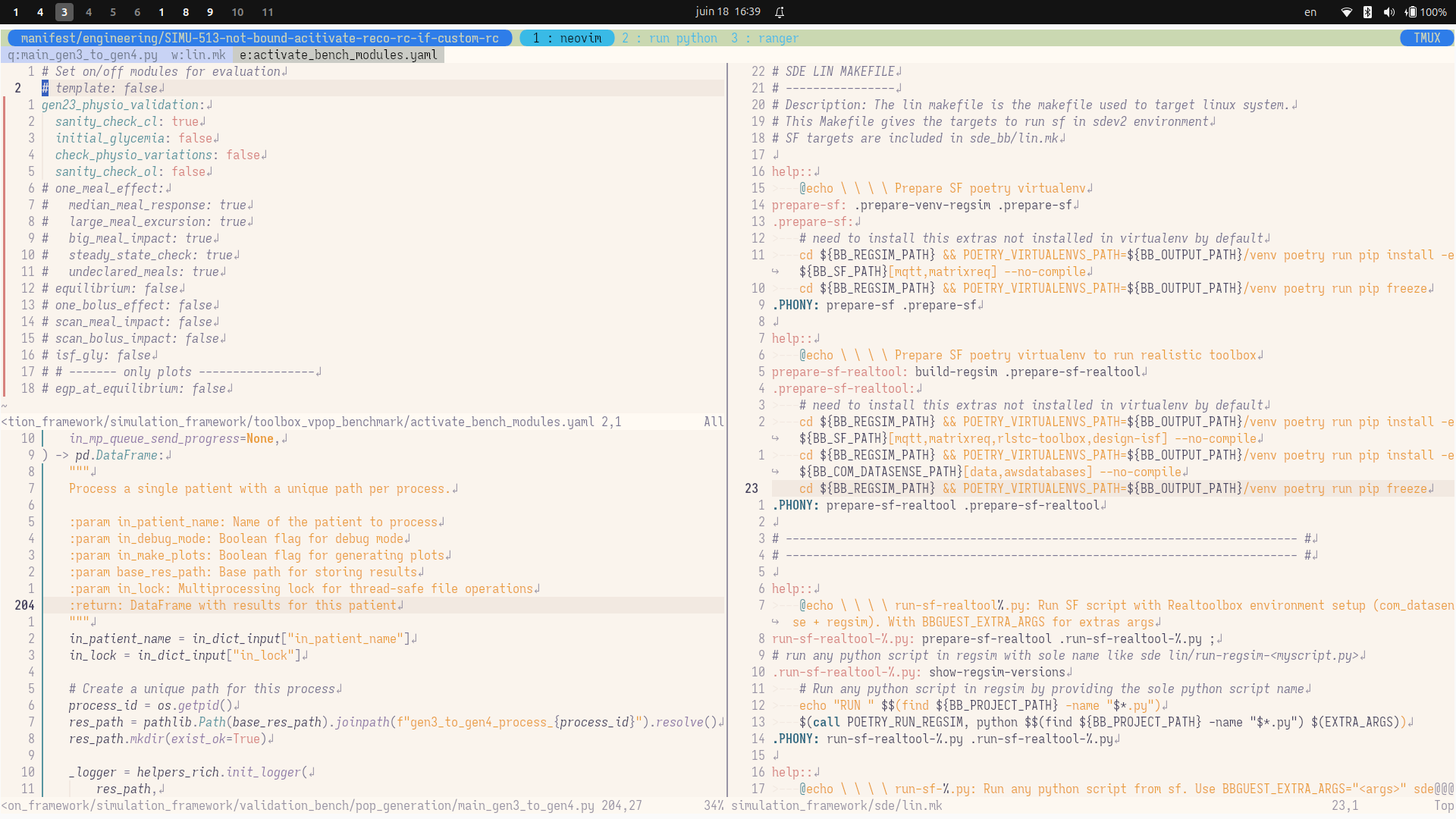Open the q:main_gen3_to_gen4.py buffer tab
The image size is (1456, 819).
(83, 55)
